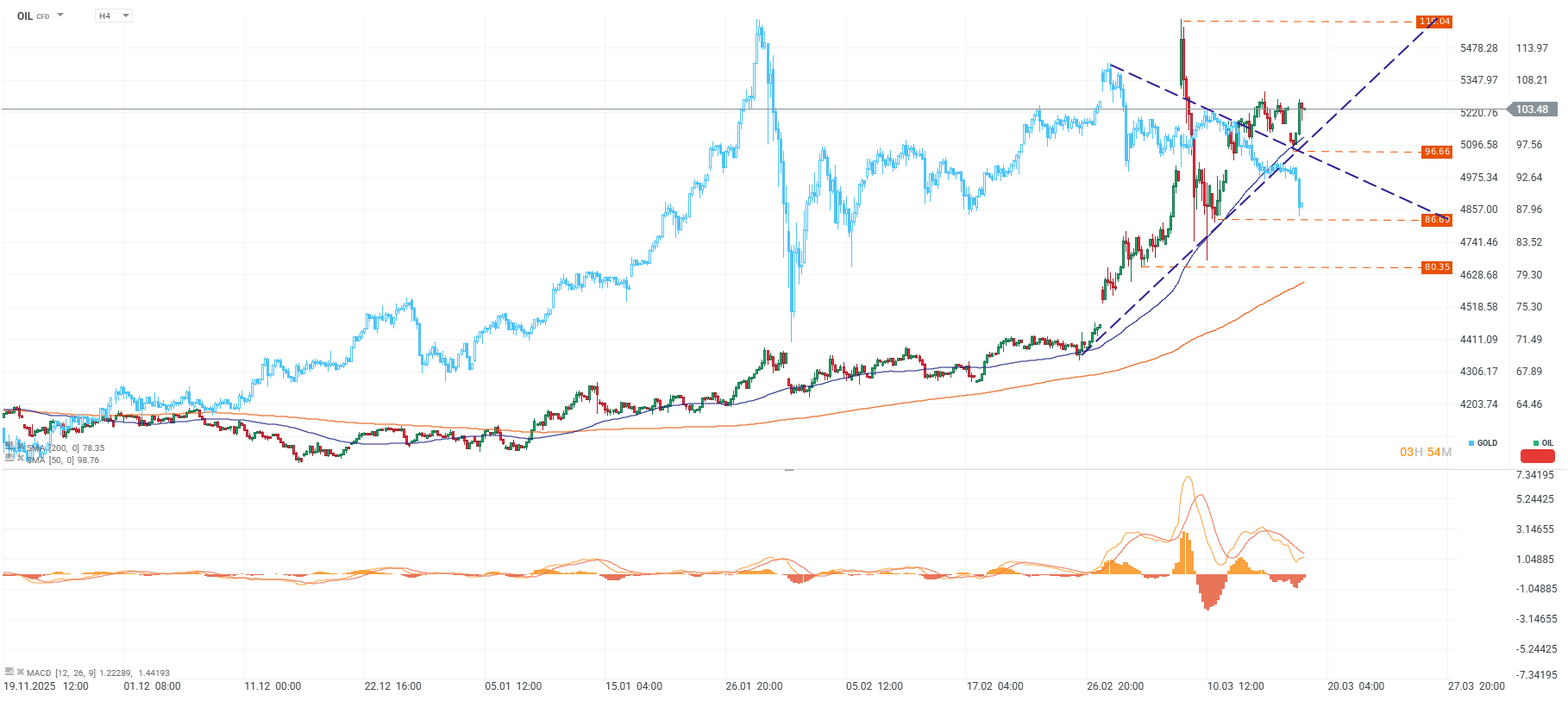The width and height of the screenshot is (1568, 701).
Task: Toggle GOLD series visibility in the legend
Action: point(1488,442)
